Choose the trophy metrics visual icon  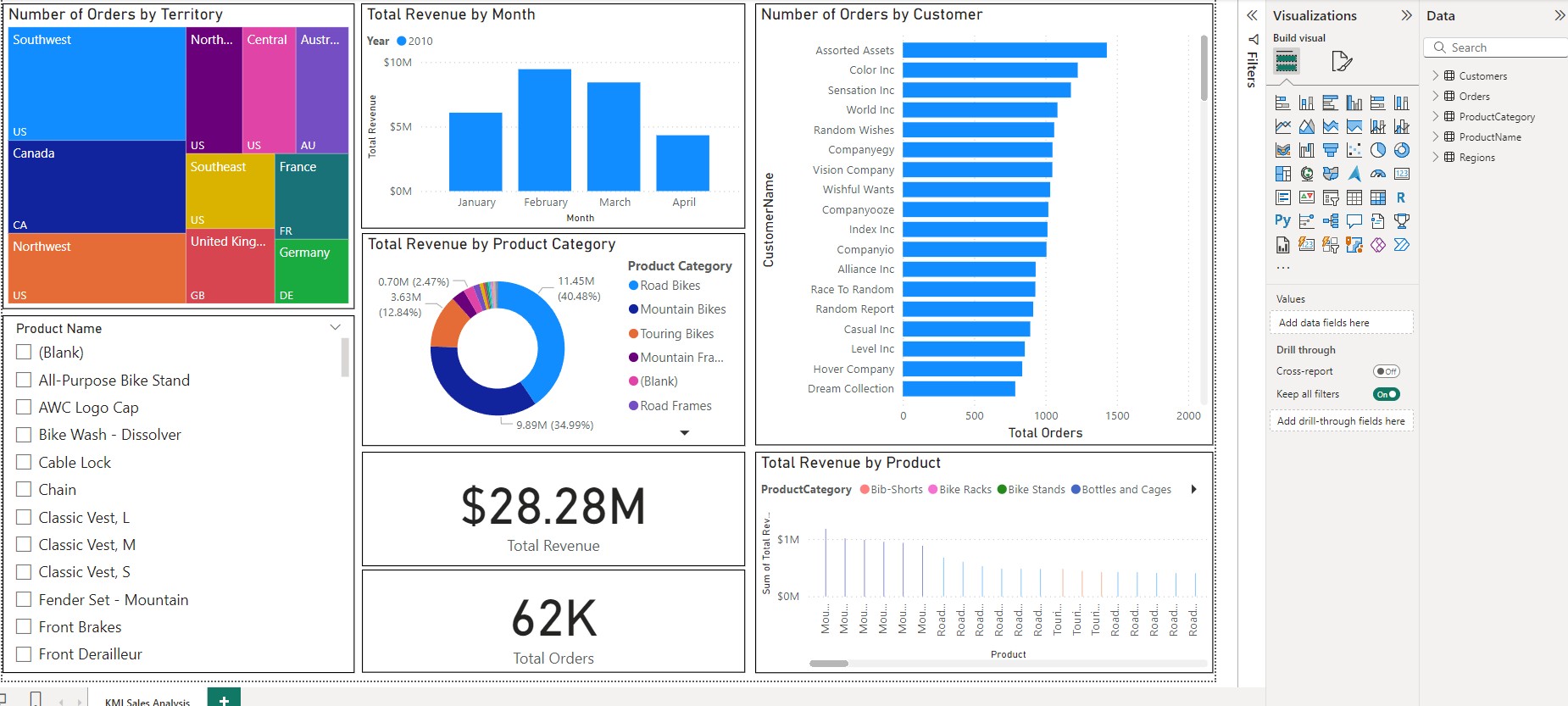1402,221
